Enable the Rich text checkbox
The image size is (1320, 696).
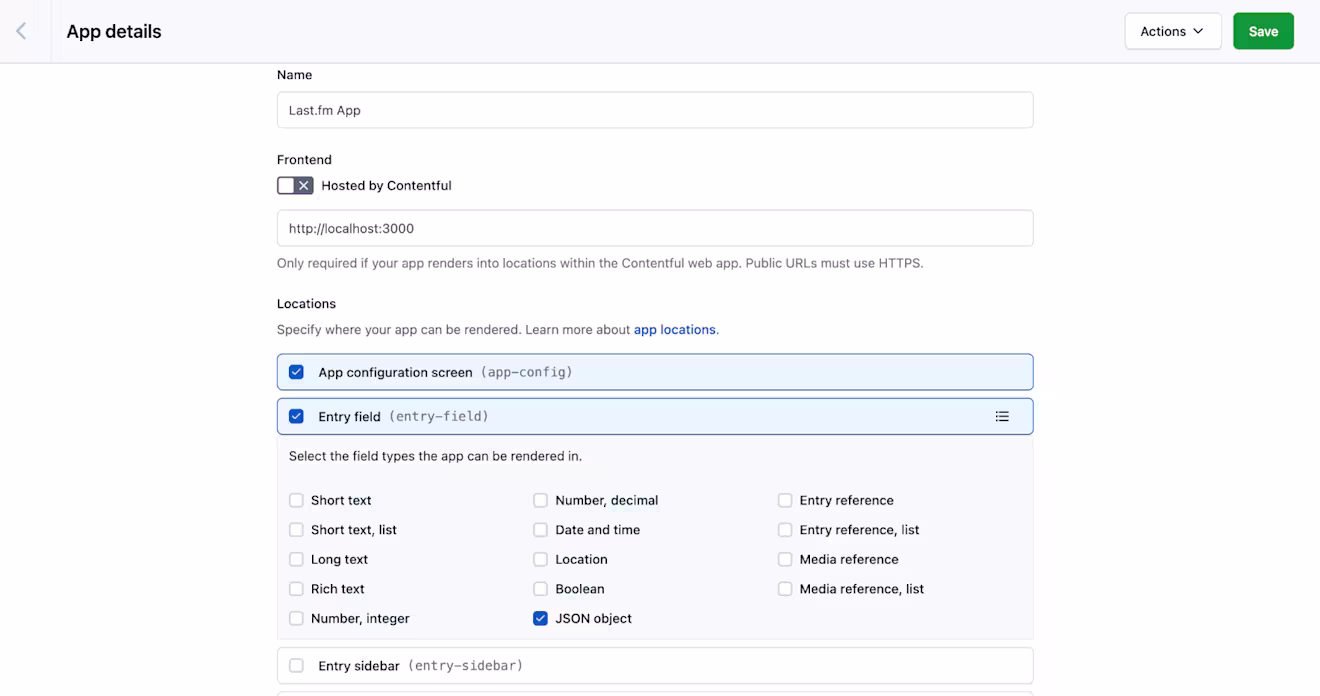(296, 589)
